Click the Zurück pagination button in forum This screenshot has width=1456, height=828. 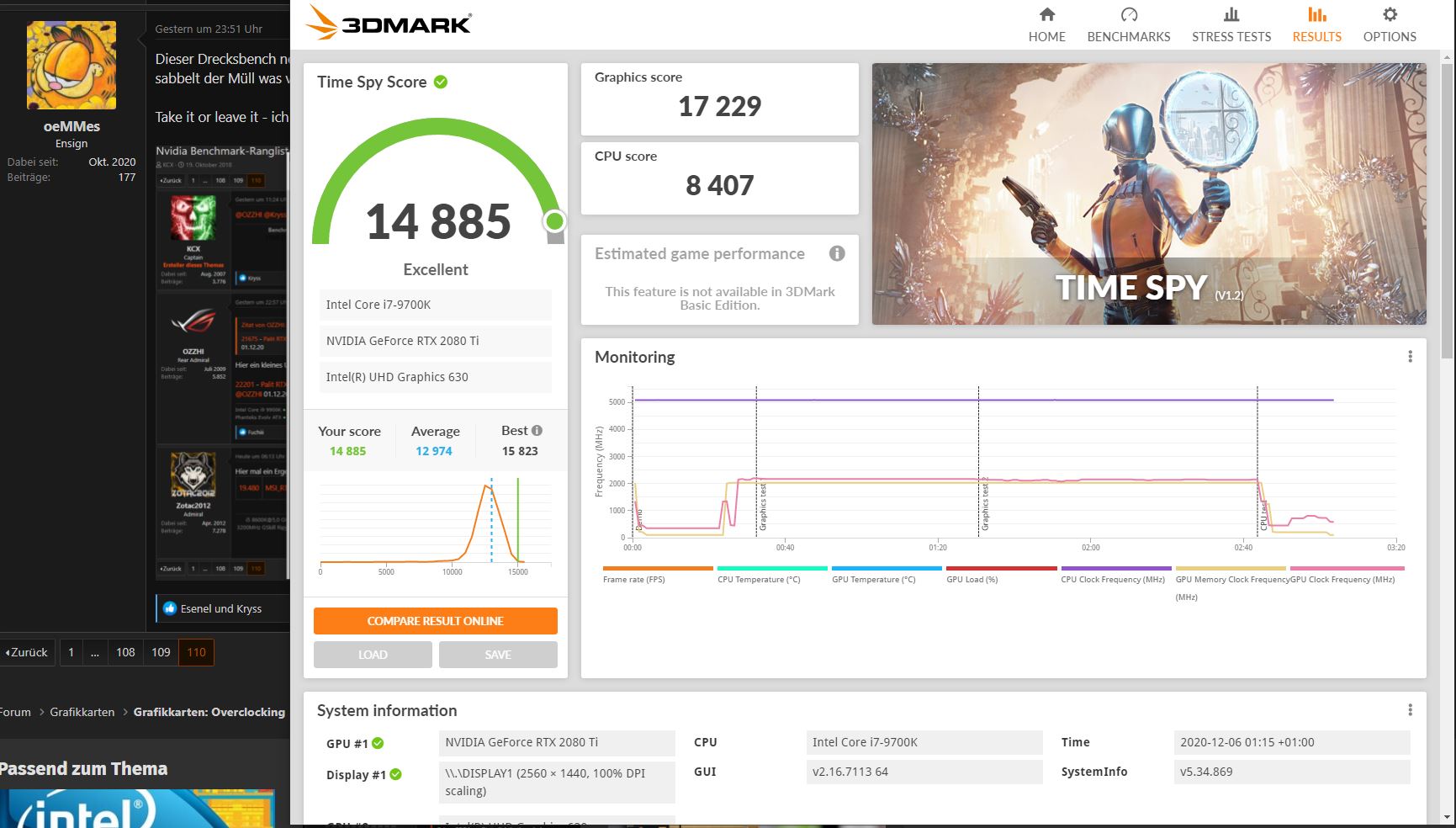tap(27, 652)
